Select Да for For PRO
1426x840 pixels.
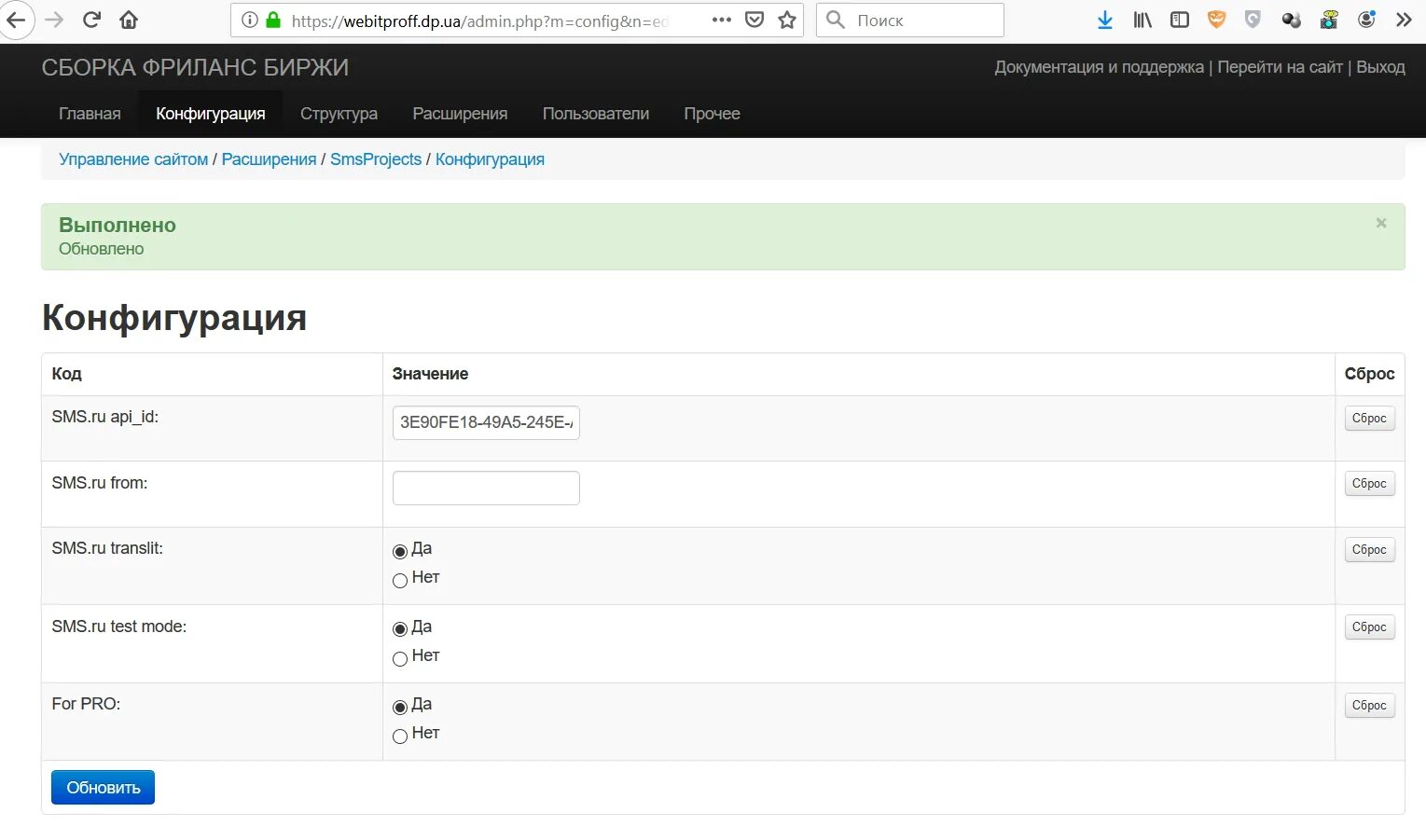400,707
